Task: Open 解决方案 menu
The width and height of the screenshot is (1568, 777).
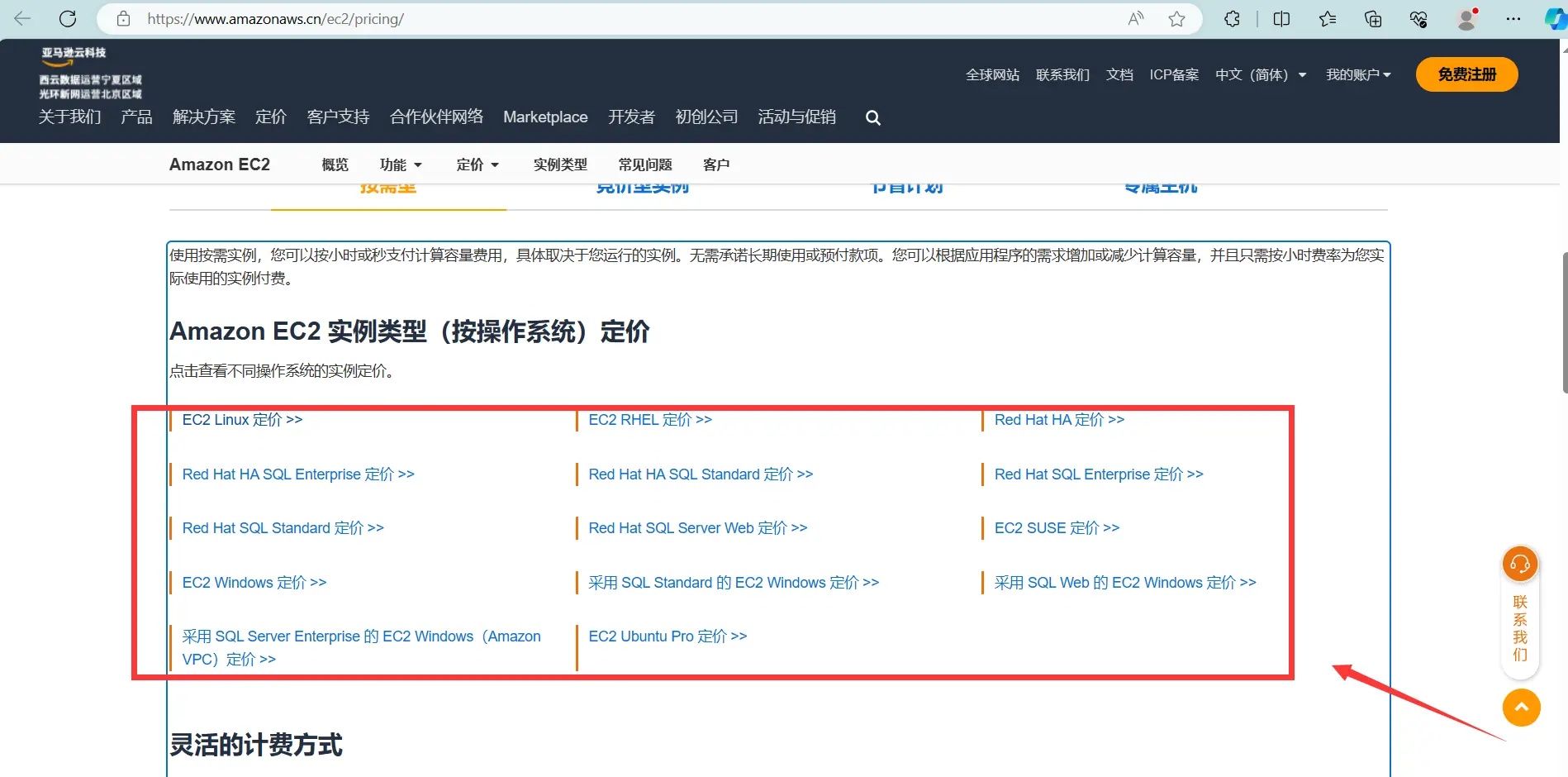Action: [x=204, y=117]
